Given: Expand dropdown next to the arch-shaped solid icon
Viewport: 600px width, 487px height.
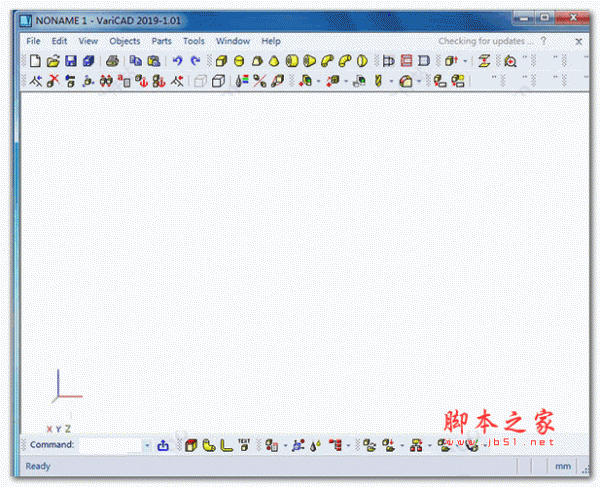Looking at the screenshot, I should tap(419, 81).
